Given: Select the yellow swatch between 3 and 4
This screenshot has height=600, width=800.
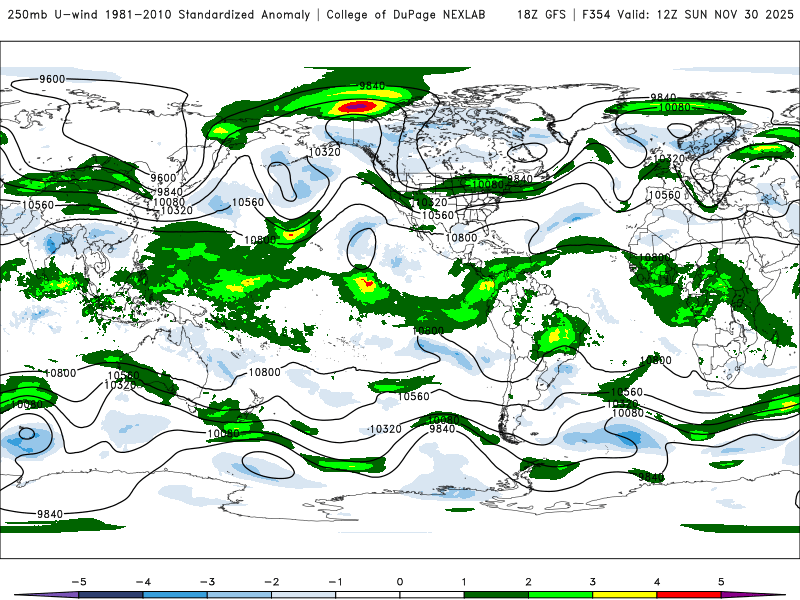Looking at the screenshot, I should [625, 595].
